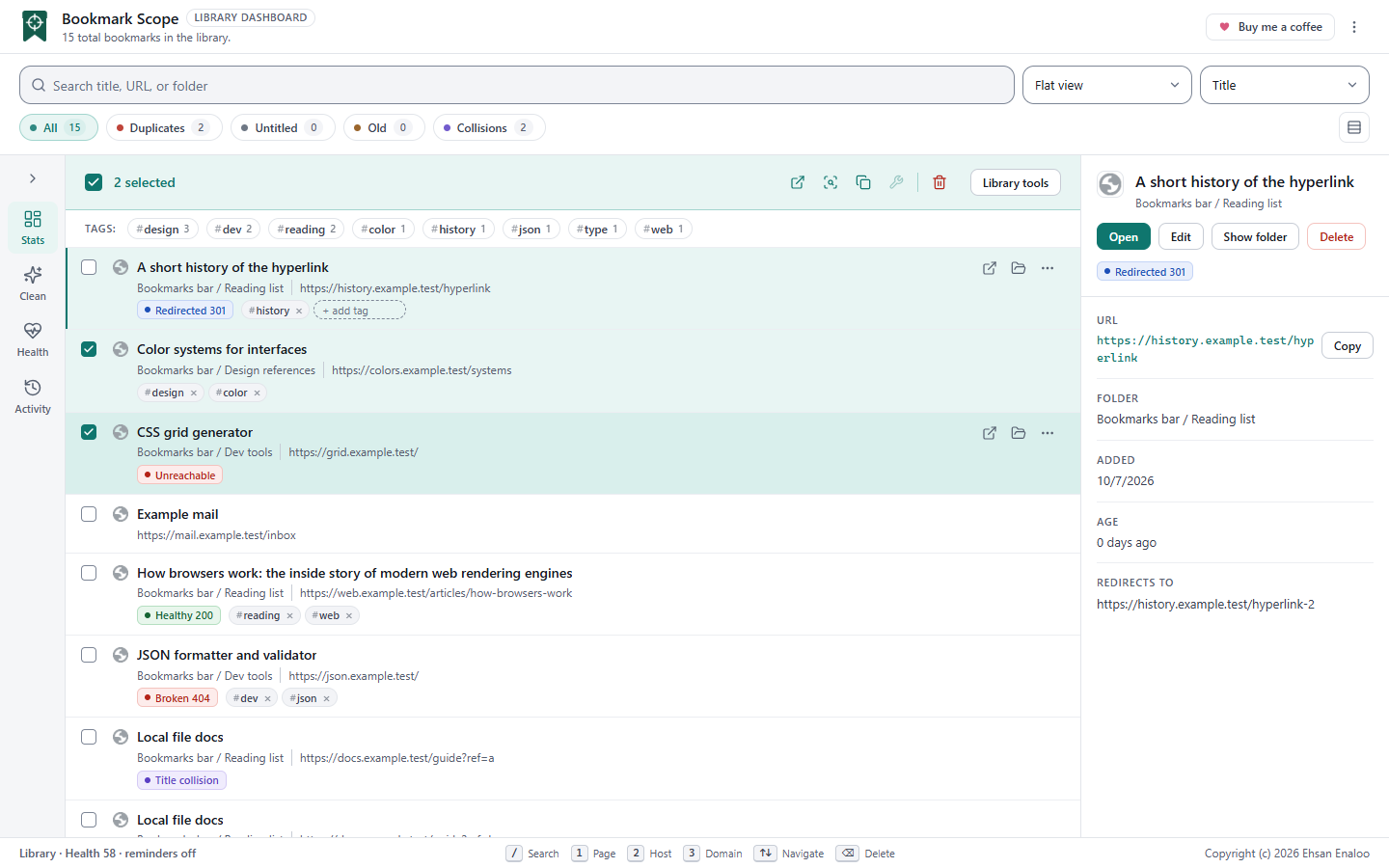Click the '+ add tag' chip
The width and height of the screenshot is (1389, 868).
click(x=360, y=311)
